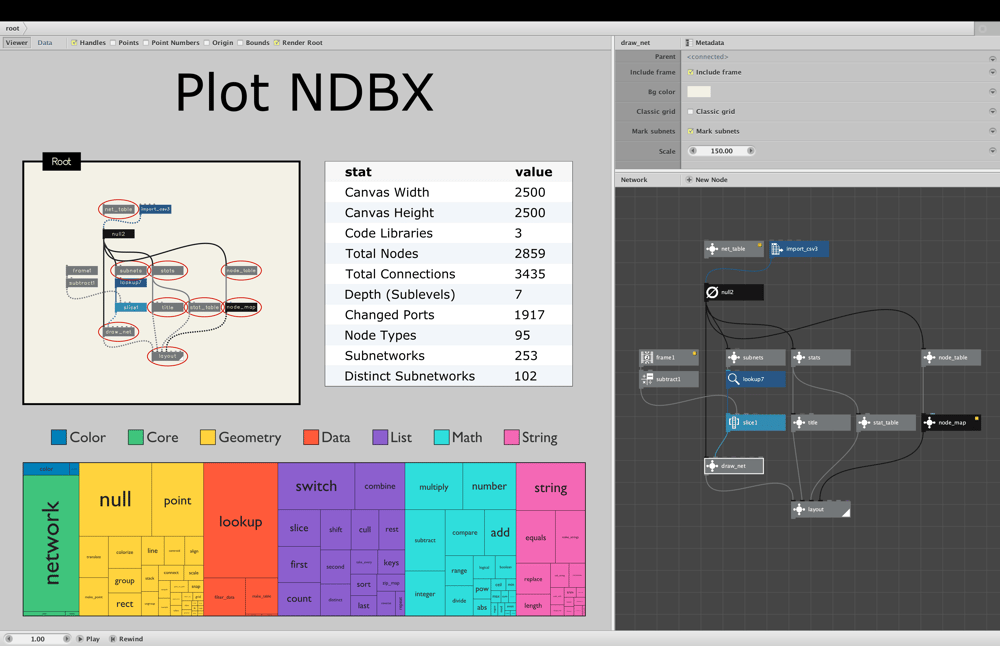Click the Total Nodes value 2859
The image size is (1000, 646).
530,254
